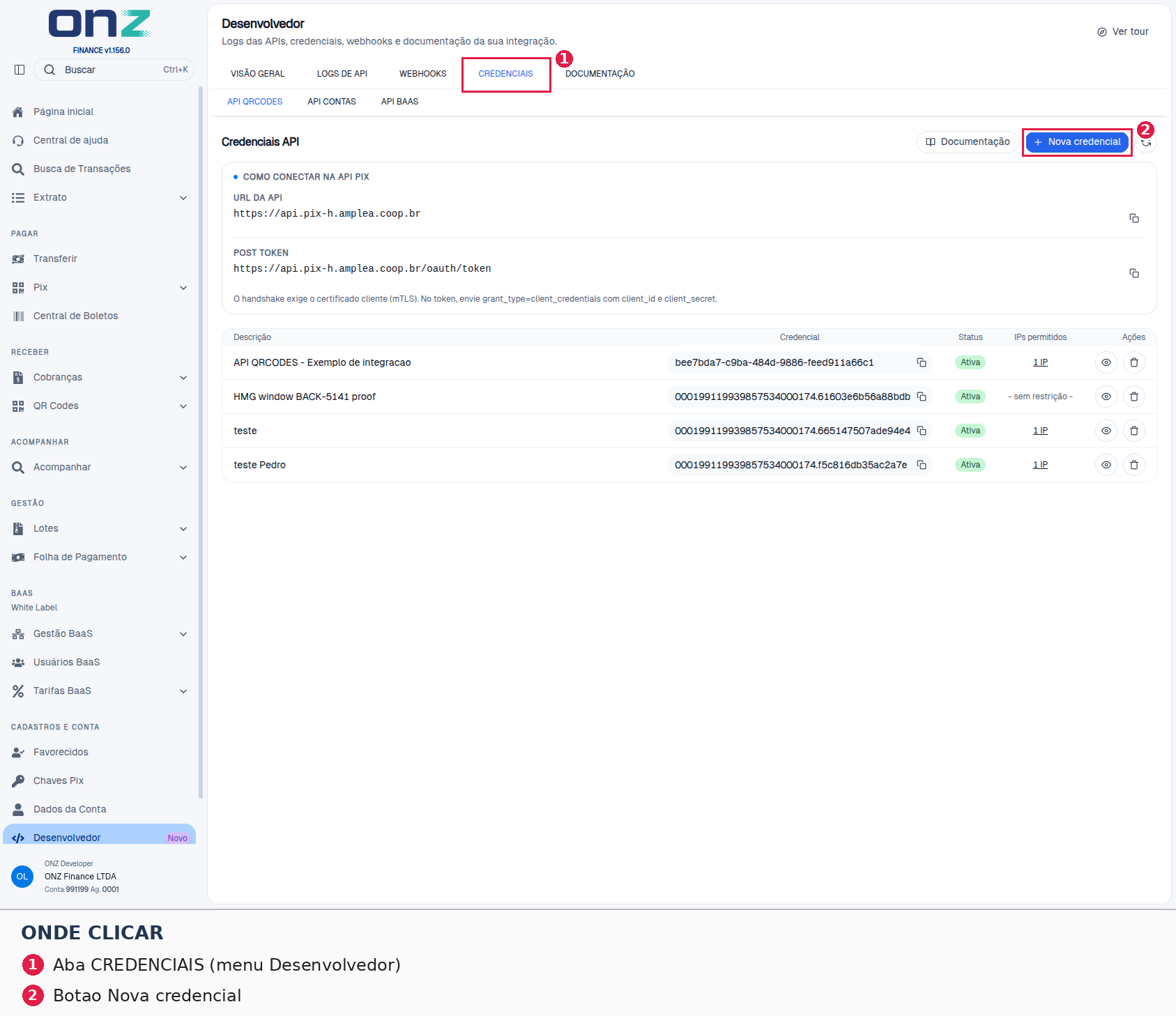
Task: Delete the HMG window BACK-5141 credential
Action: (1133, 397)
